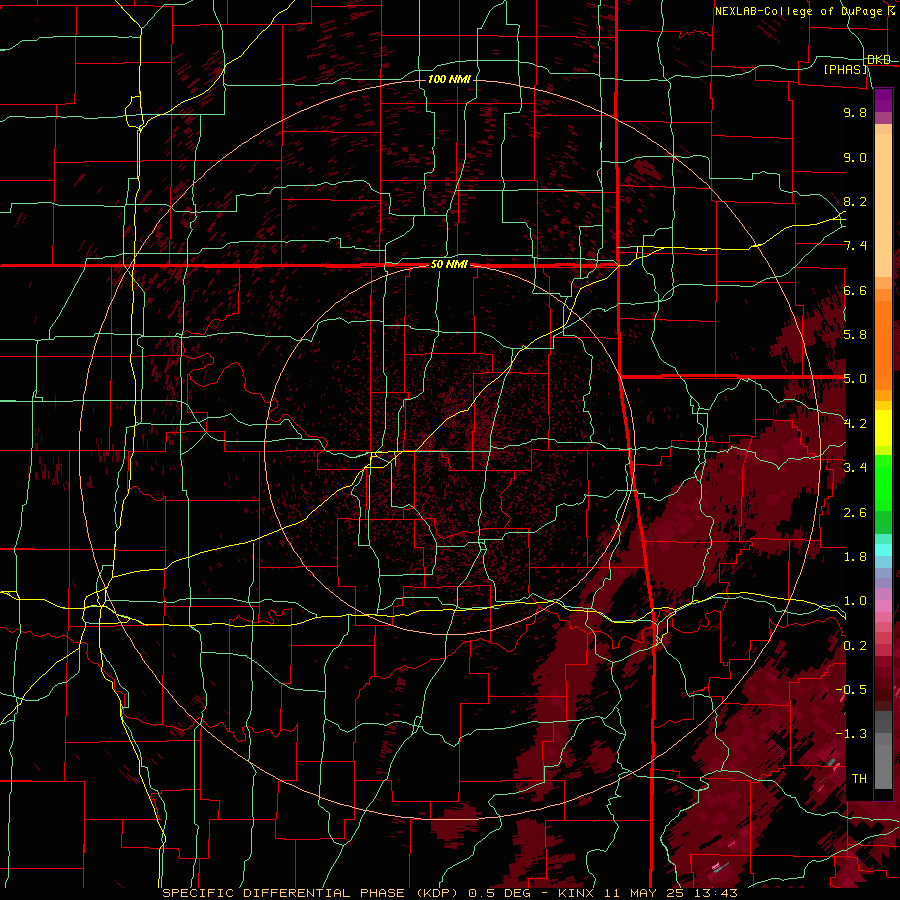This screenshot has height=900, width=900.
Task: Pick the peach band beside 8.2
Action: 883,204
